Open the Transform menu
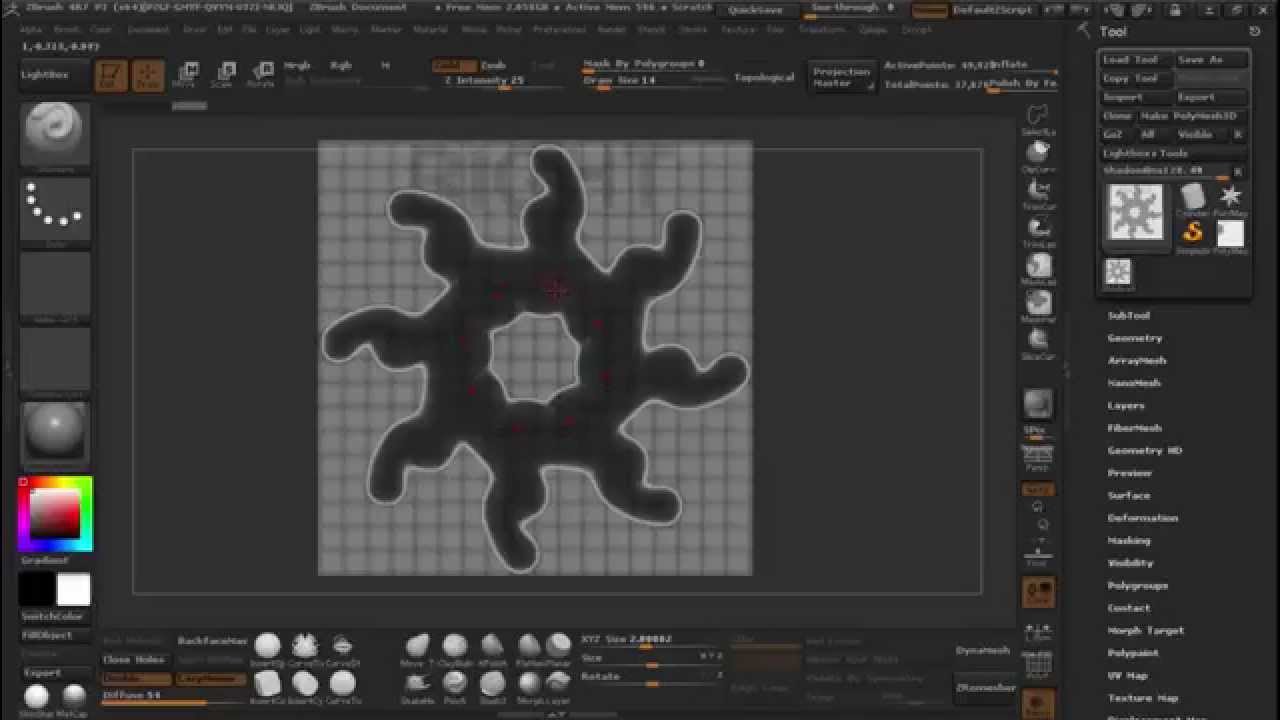 click(821, 30)
